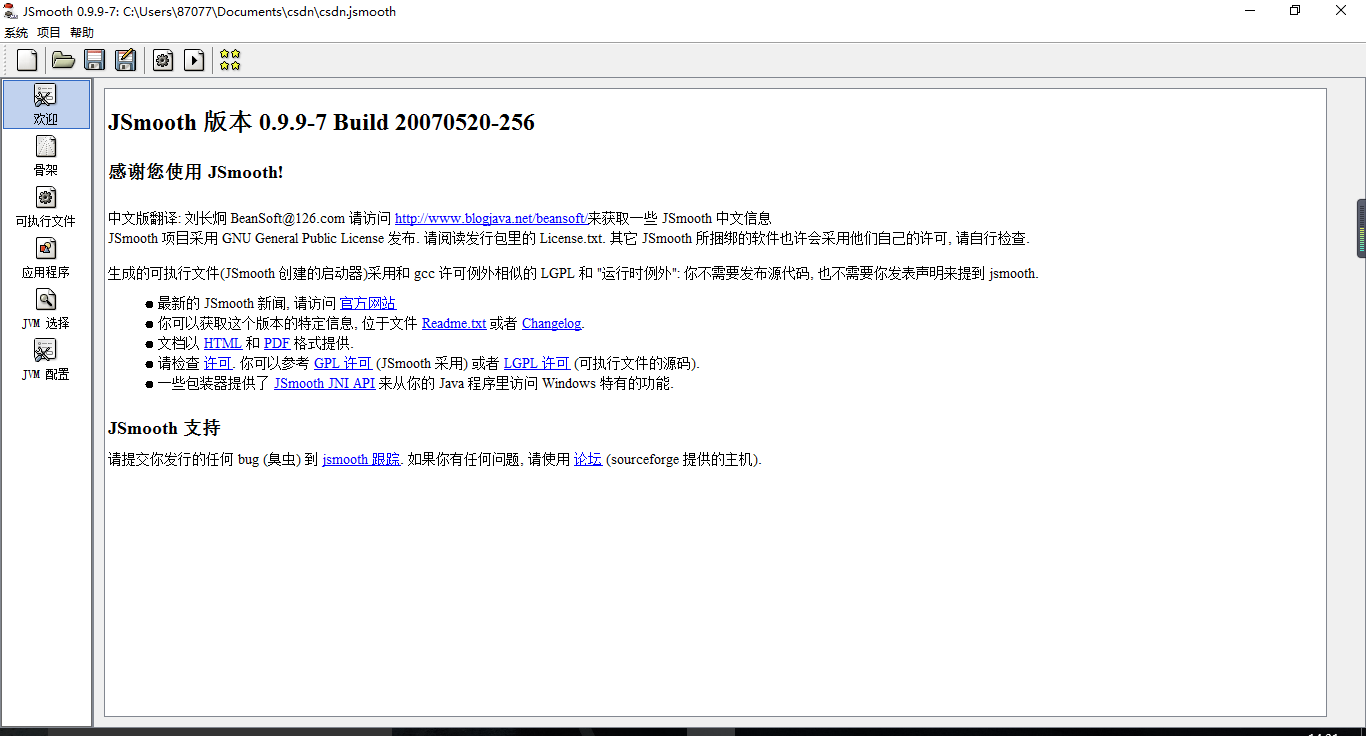The width and height of the screenshot is (1366, 736).
Task: Select the 欢迎 welcome panel in the sidebar
Action: tap(46, 104)
